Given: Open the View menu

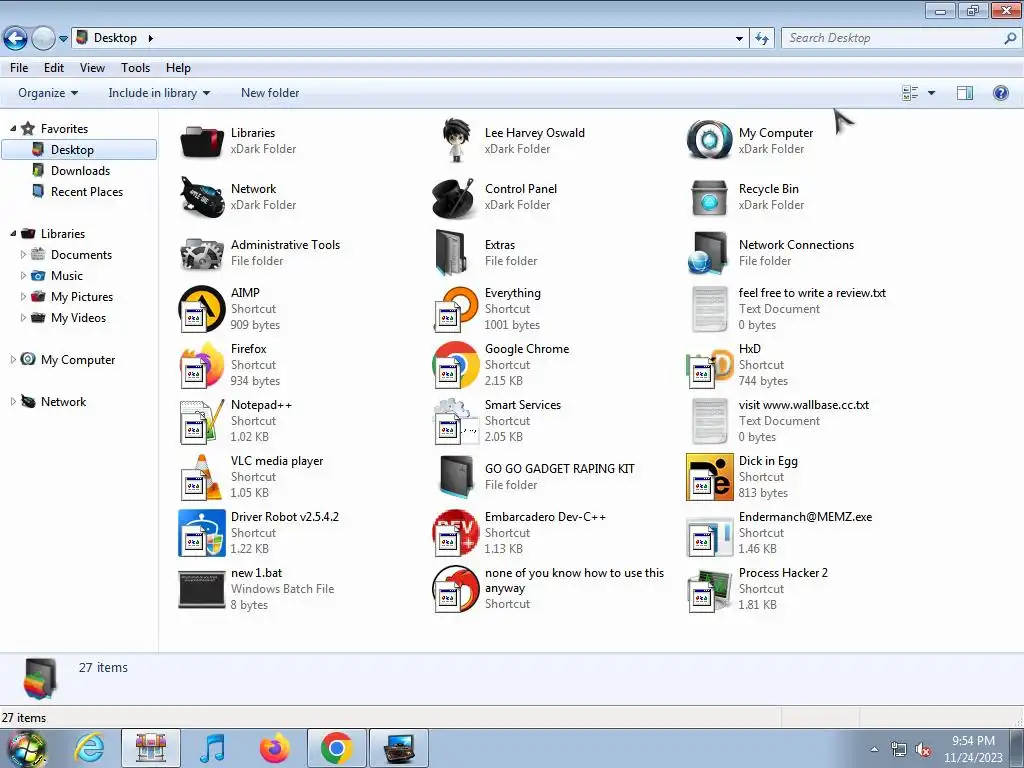Looking at the screenshot, I should click(92, 68).
